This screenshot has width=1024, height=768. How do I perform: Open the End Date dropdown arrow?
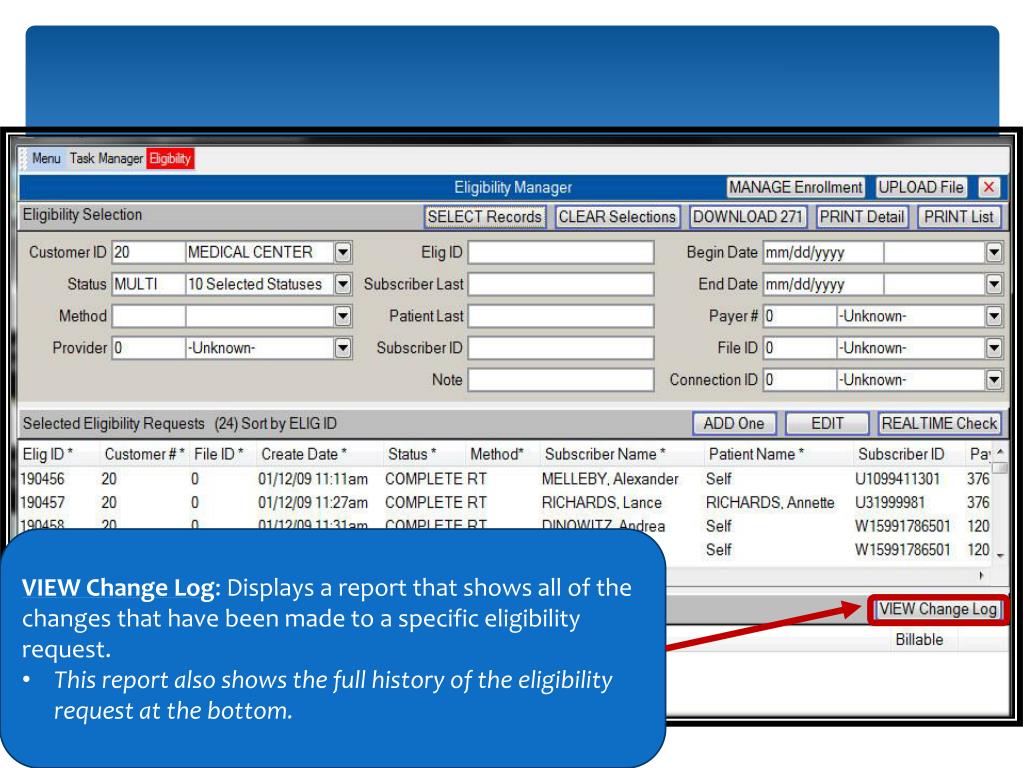(993, 284)
